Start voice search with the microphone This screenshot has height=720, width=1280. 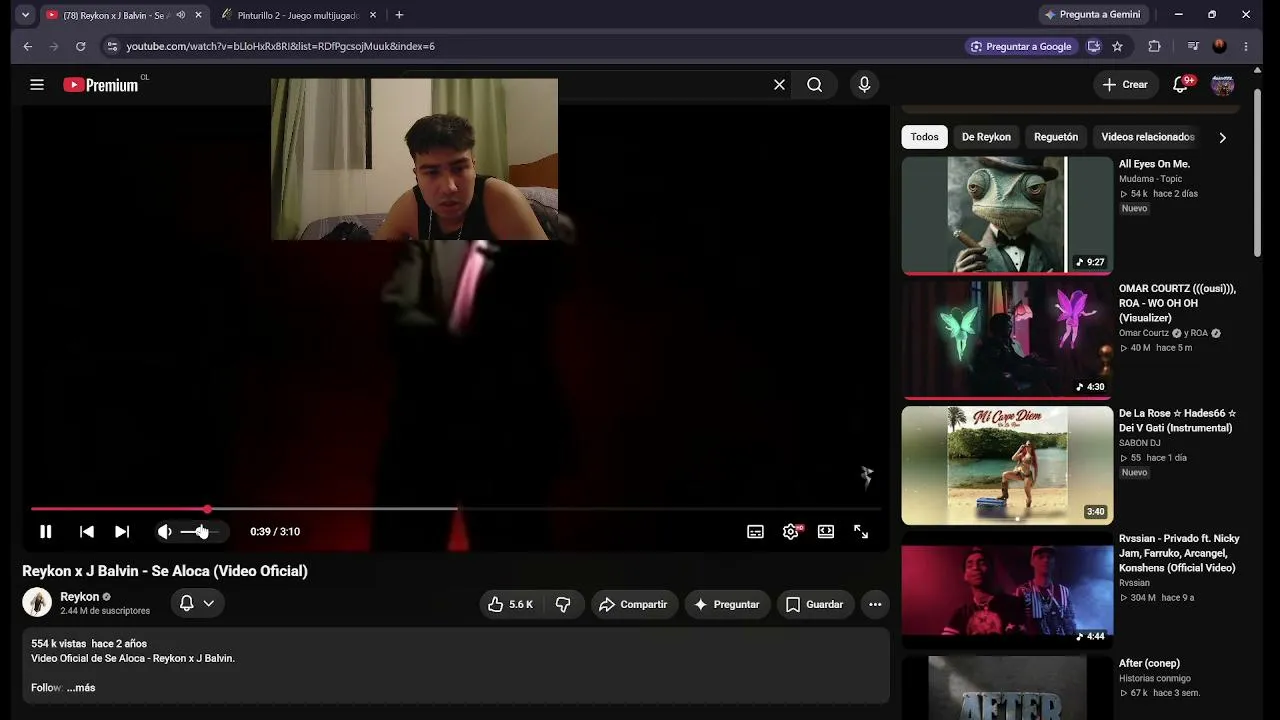[x=865, y=85]
